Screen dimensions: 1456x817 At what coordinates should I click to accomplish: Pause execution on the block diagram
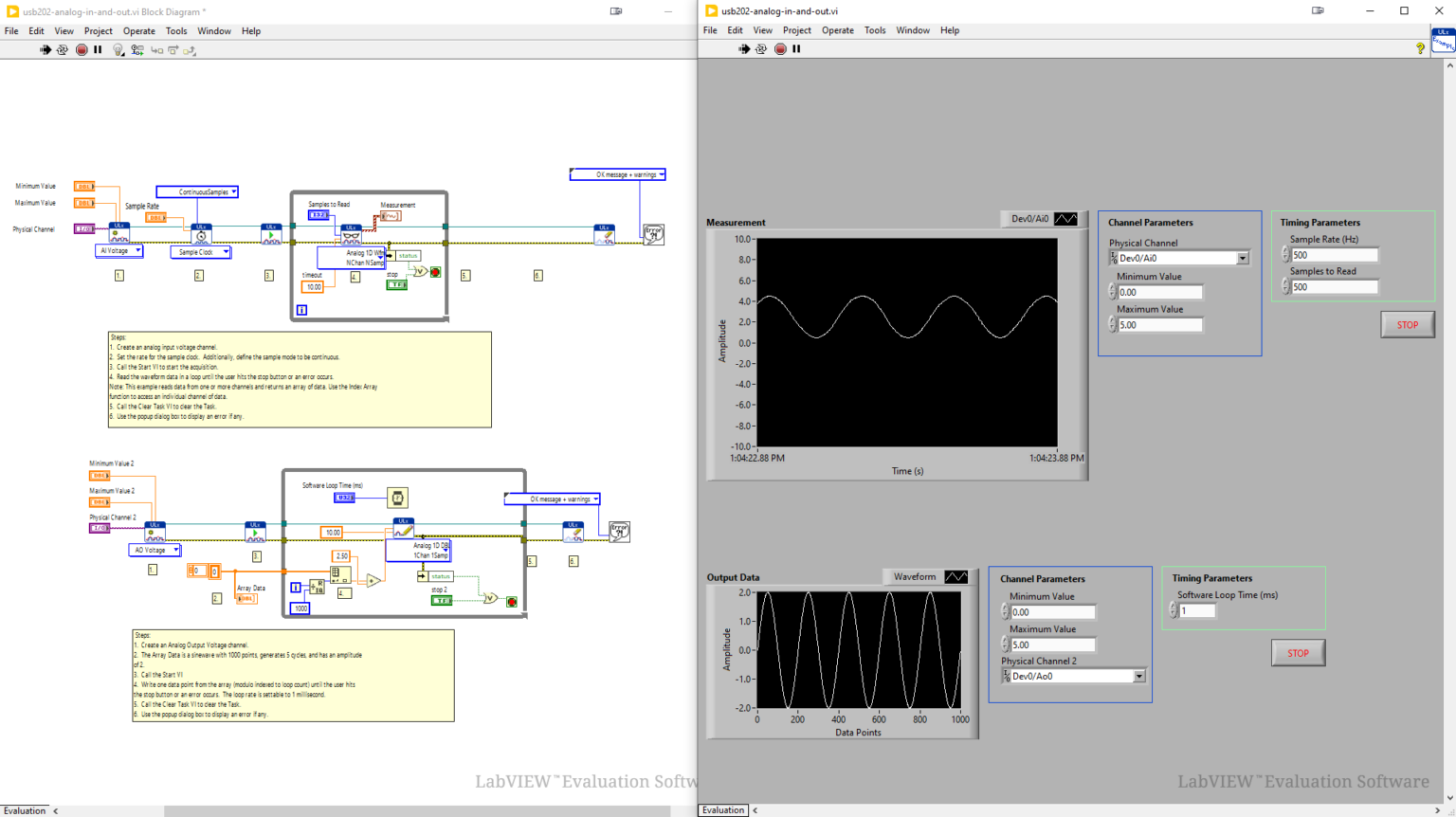coord(99,49)
